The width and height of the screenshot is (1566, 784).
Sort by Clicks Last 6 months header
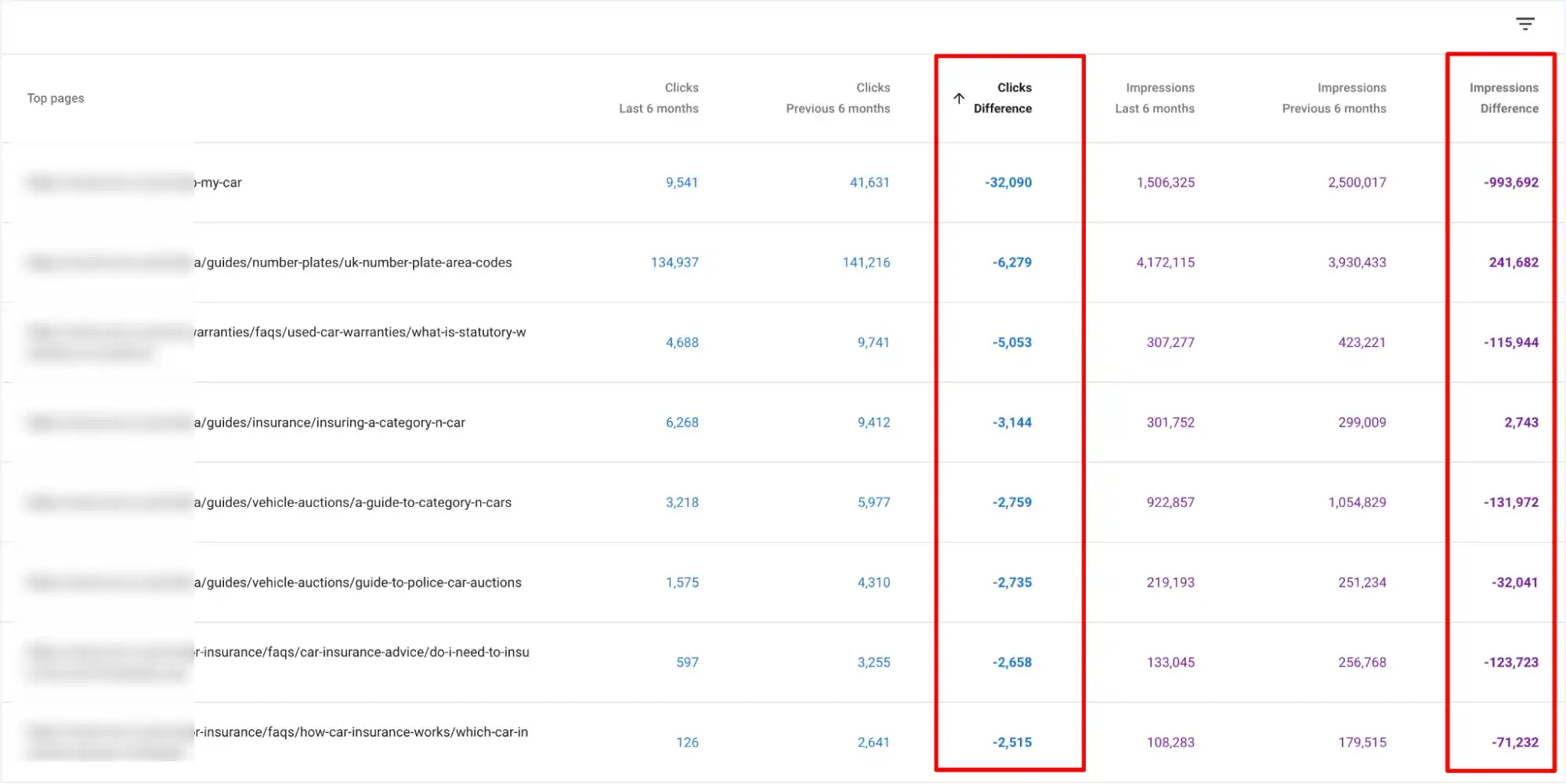pyautogui.click(x=659, y=99)
